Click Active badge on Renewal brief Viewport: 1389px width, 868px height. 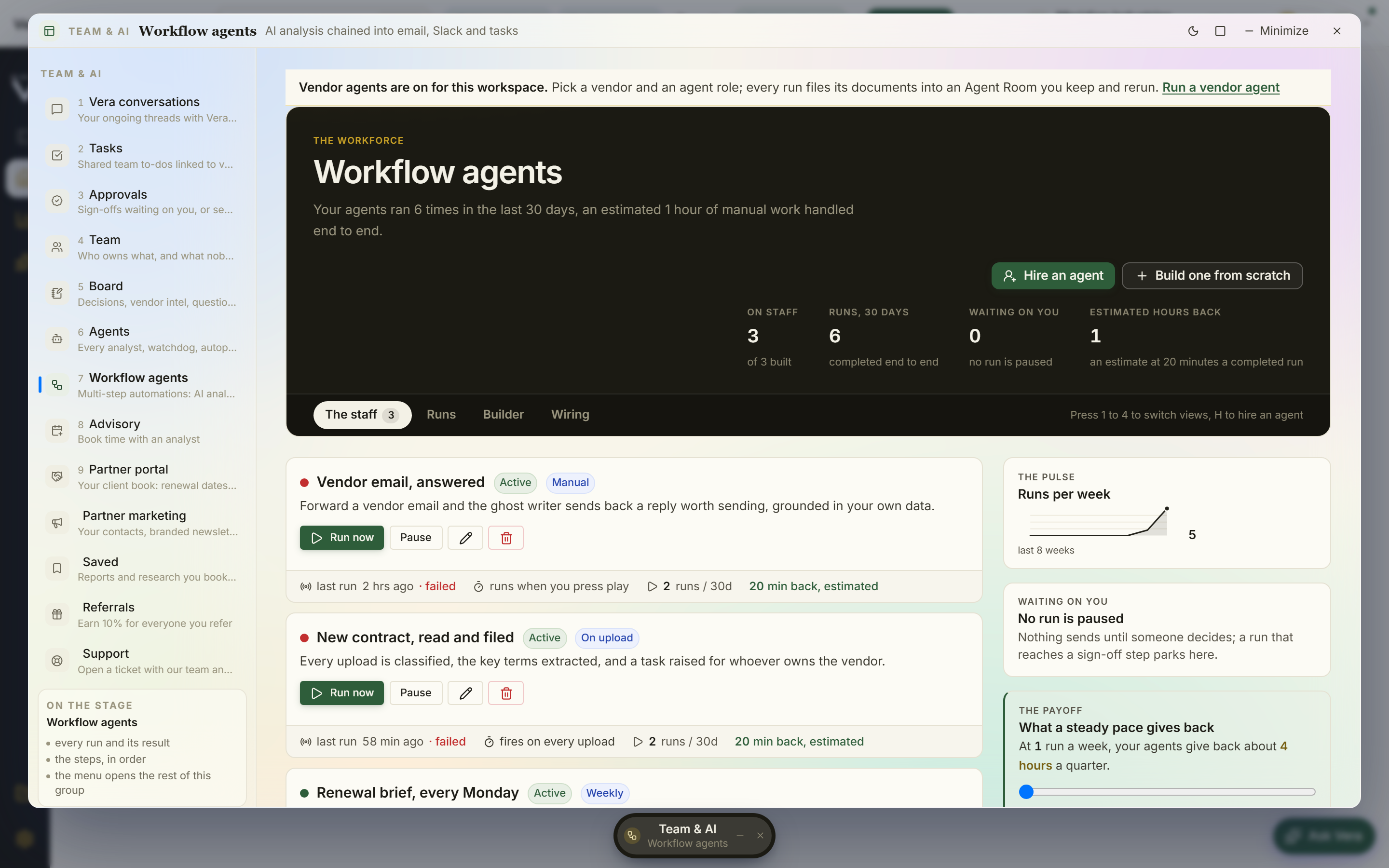point(549,793)
